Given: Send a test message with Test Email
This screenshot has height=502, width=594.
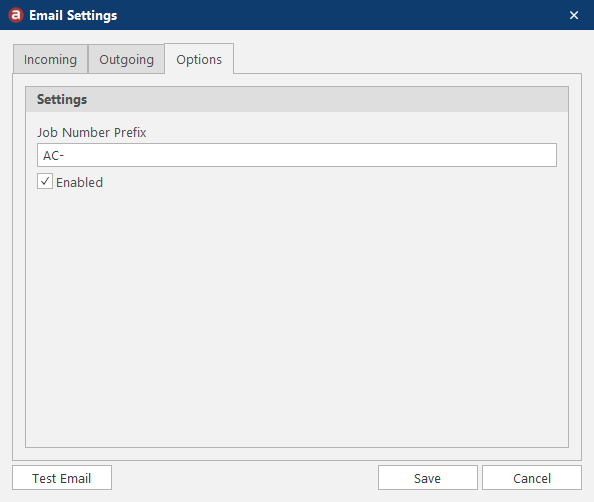Looking at the screenshot, I should [x=62, y=478].
